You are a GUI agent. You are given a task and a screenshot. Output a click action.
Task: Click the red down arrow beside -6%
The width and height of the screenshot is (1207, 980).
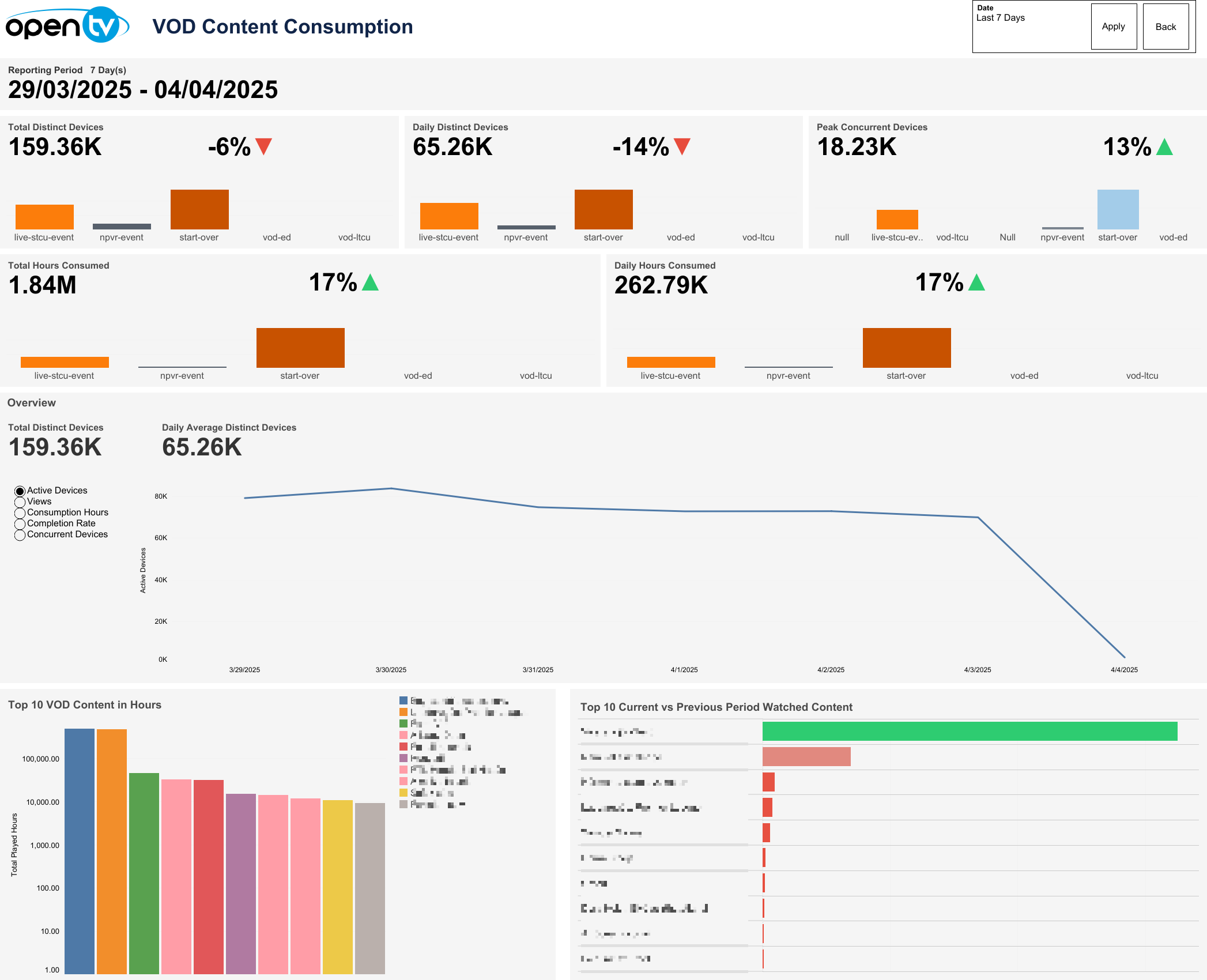point(263,146)
